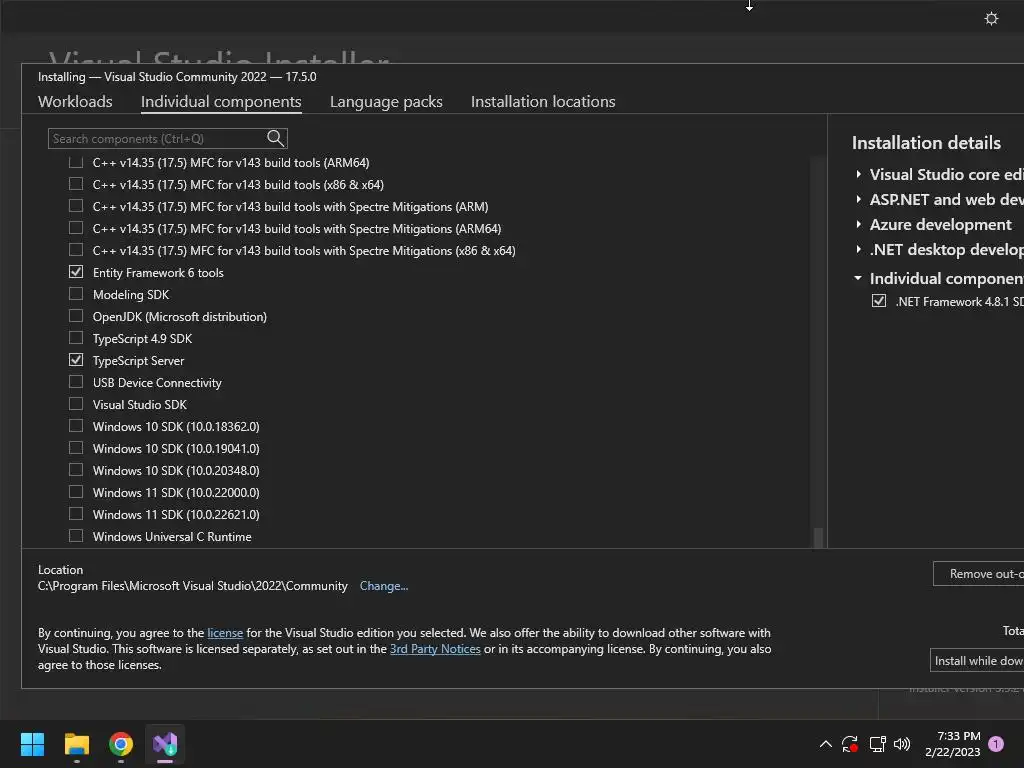Viewport: 1024px width, 768px height.
Task: Uncheck the TypeScript Server component
Action: [76, 360]
